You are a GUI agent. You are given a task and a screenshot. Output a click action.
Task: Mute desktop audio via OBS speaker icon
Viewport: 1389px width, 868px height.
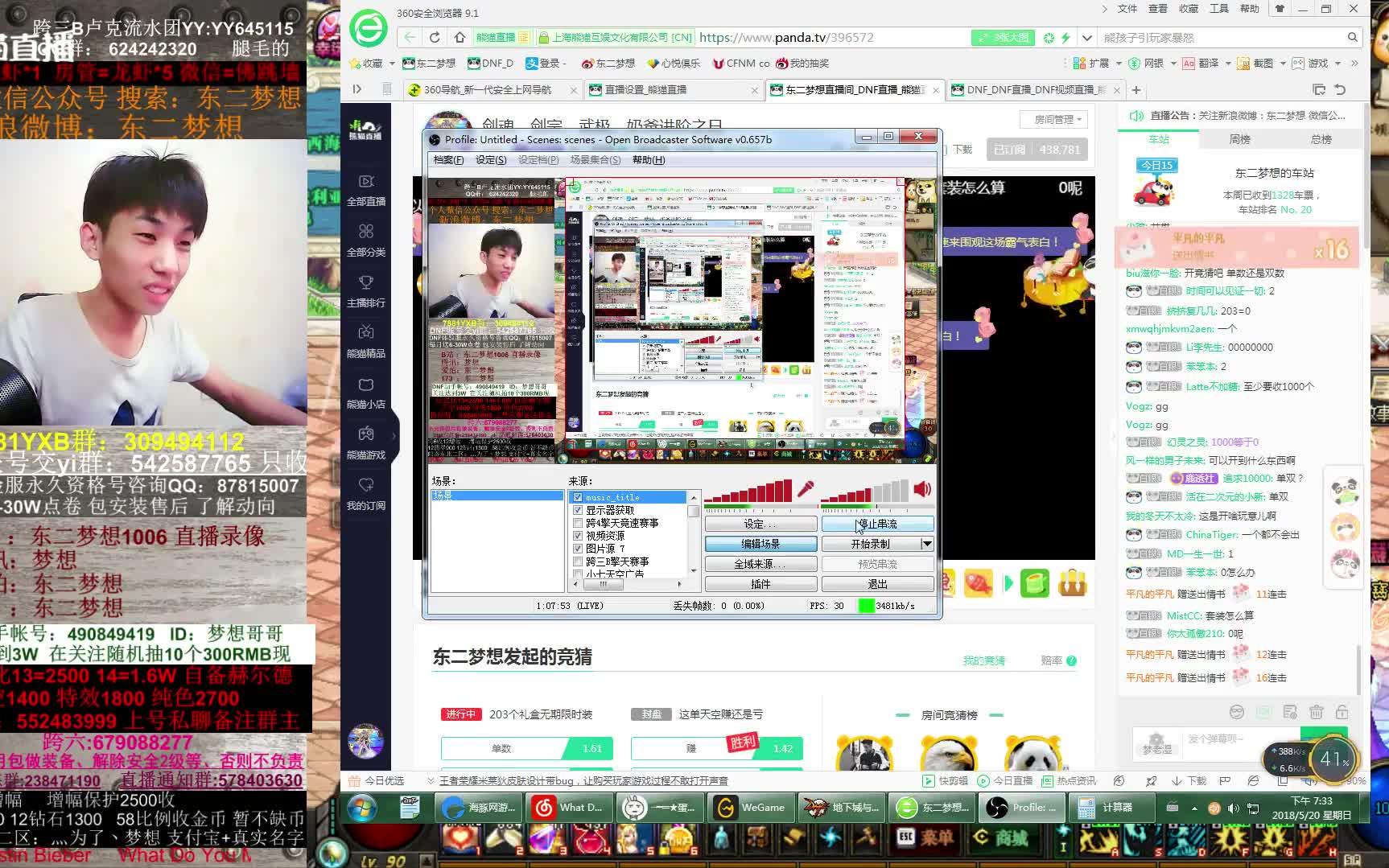(x=922, y=489)
